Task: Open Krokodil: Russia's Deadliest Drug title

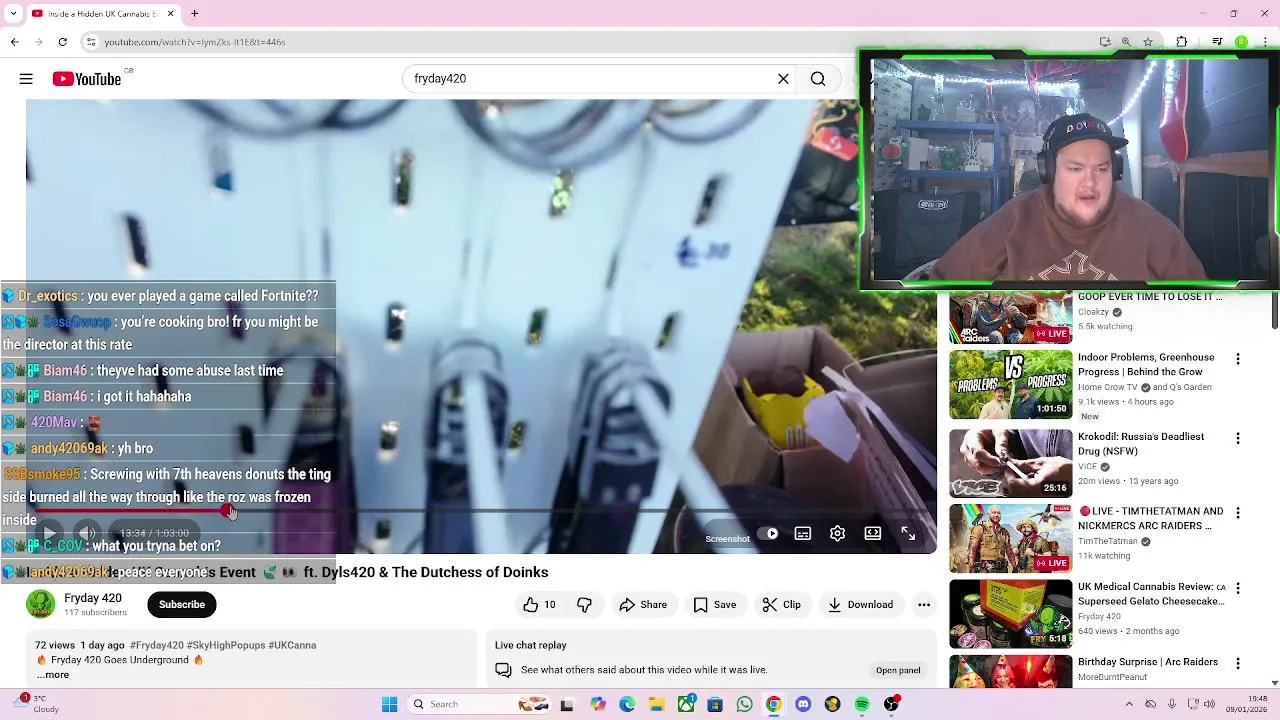Action: (1141, 444)
